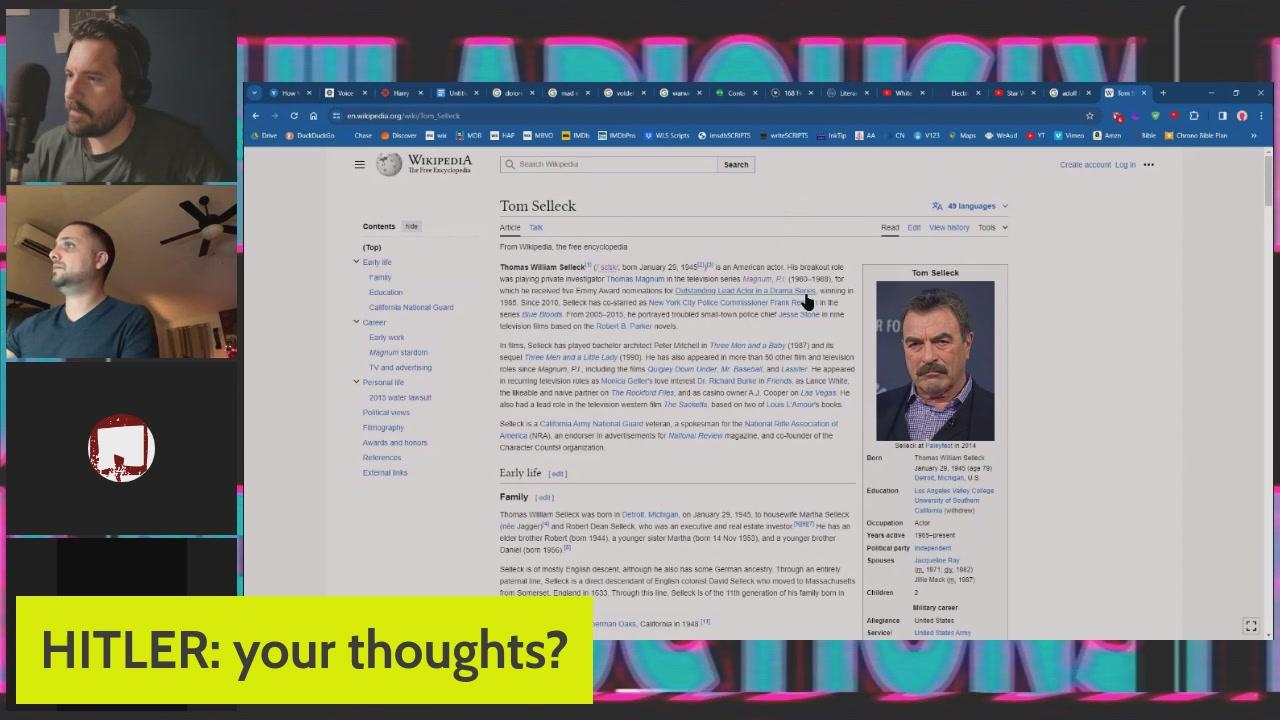
Task: Open Wikipedia main menu hamburger icon
Action: click(x=359, y=164)
